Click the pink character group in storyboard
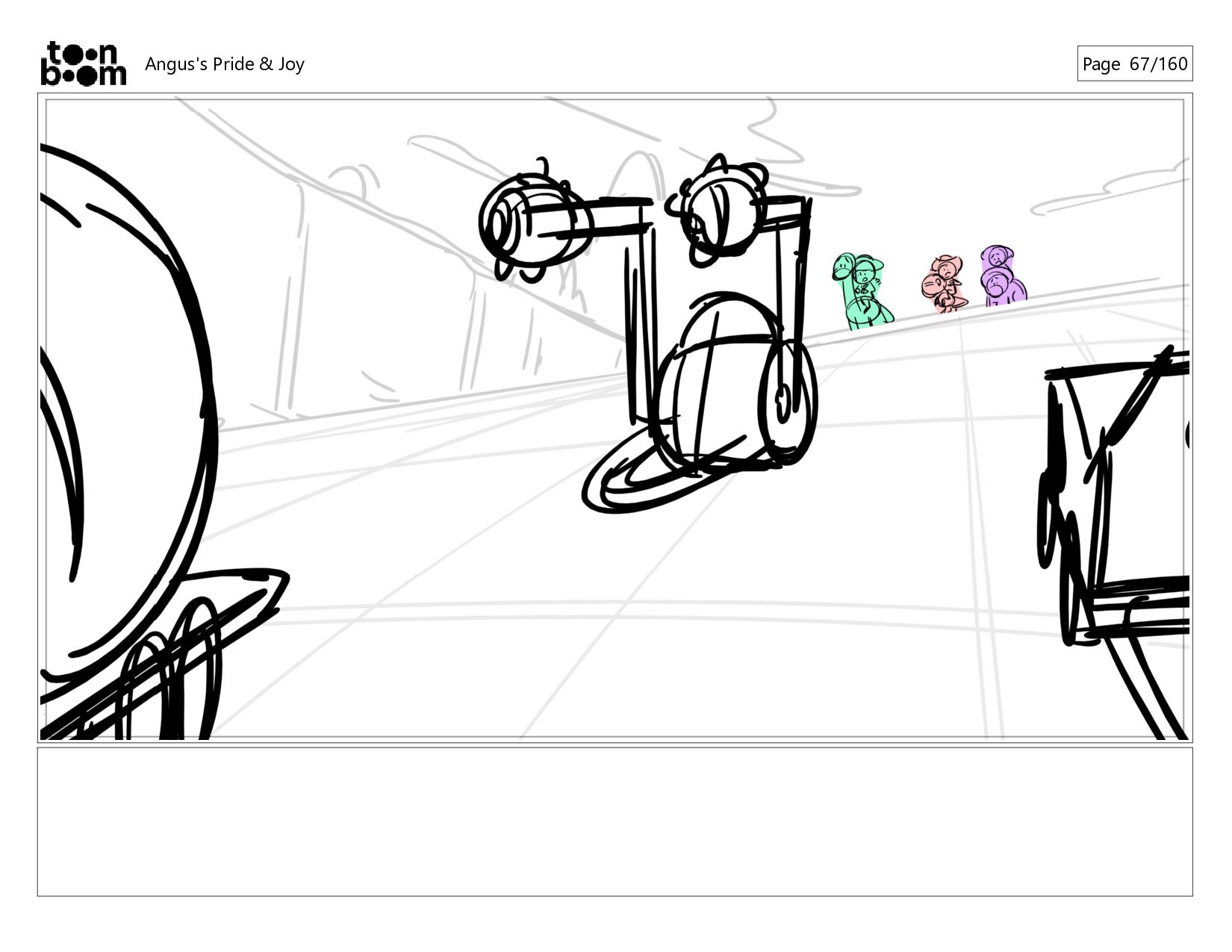The height and width of the screenshot is (952, 1232). pyautogui.click(x=944, y=284)
